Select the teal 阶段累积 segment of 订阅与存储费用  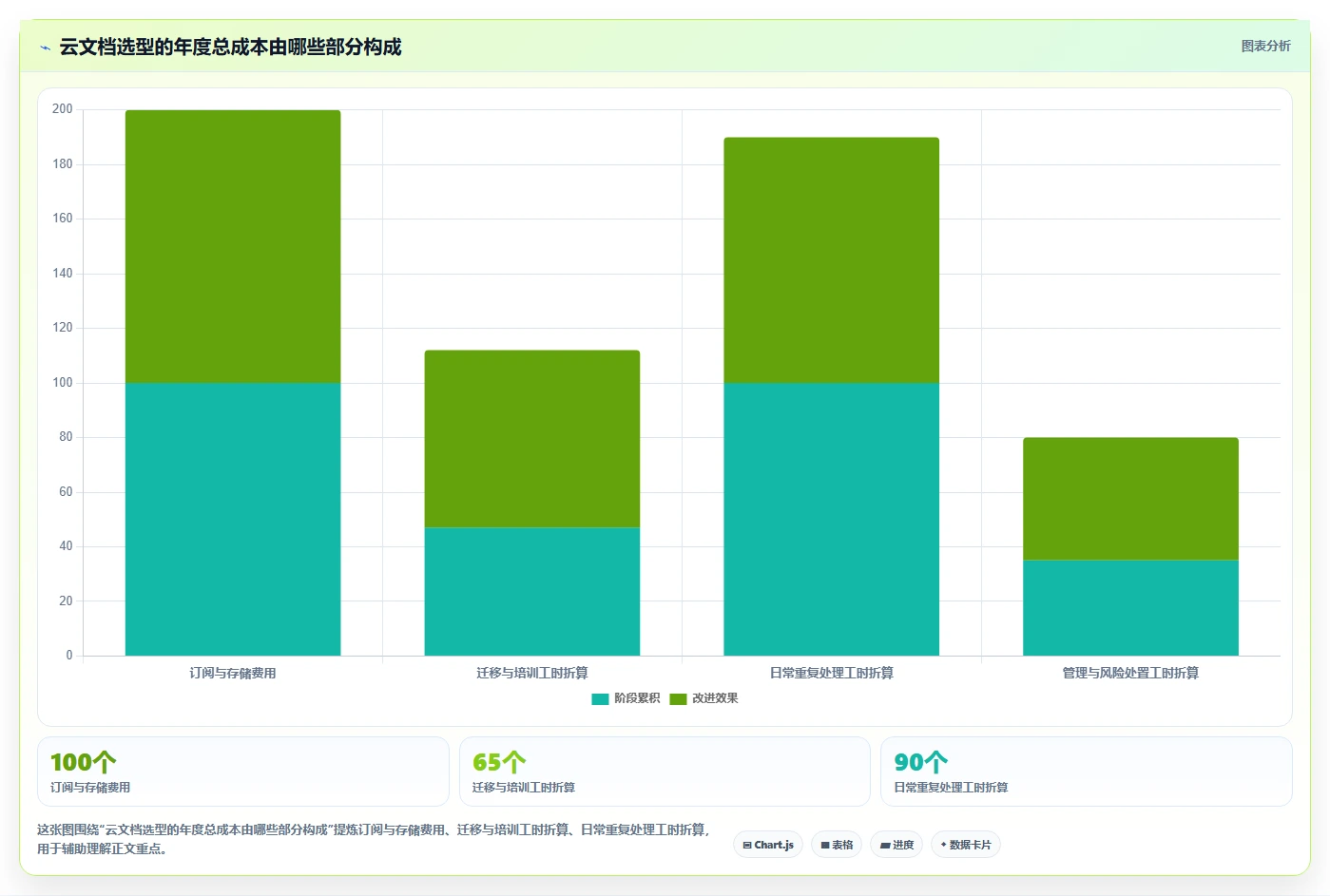tap(233, 519)
